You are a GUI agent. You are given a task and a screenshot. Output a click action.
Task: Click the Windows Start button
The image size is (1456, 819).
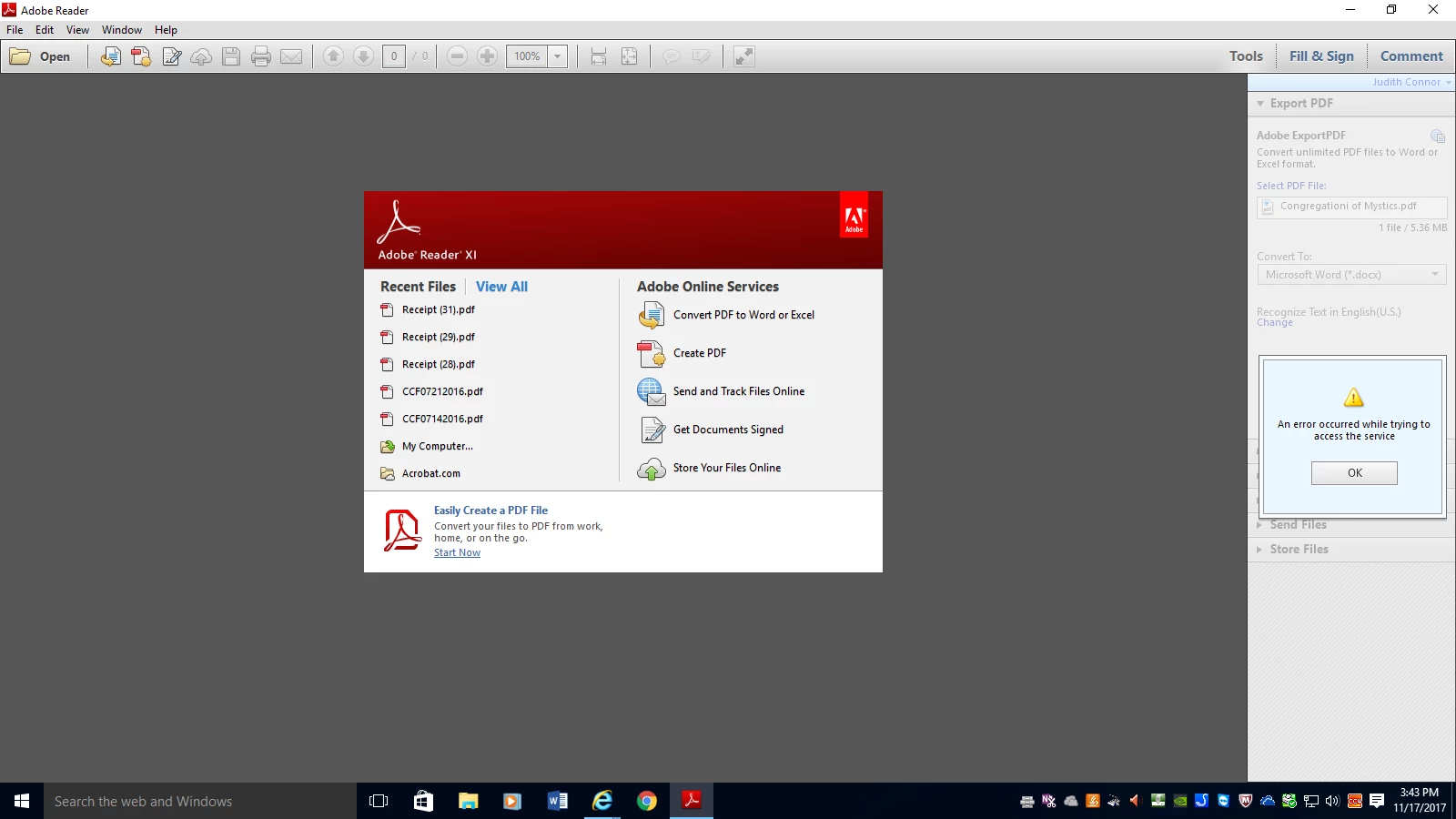[22, 801]
